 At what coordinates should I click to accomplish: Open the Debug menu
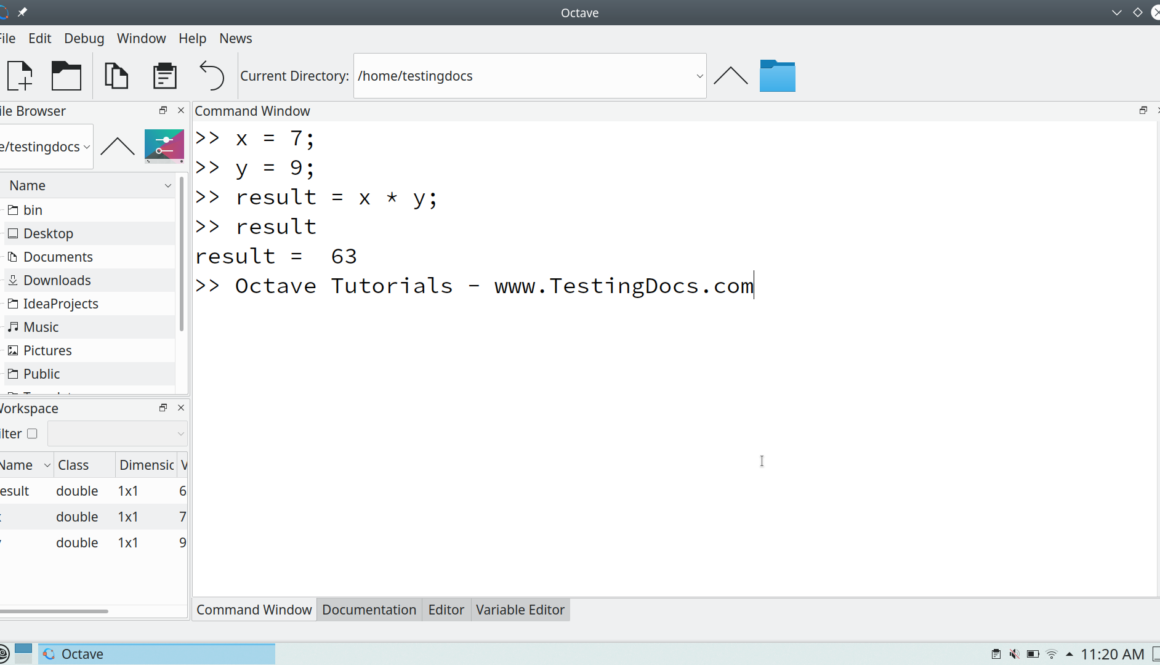coord(84,38)
